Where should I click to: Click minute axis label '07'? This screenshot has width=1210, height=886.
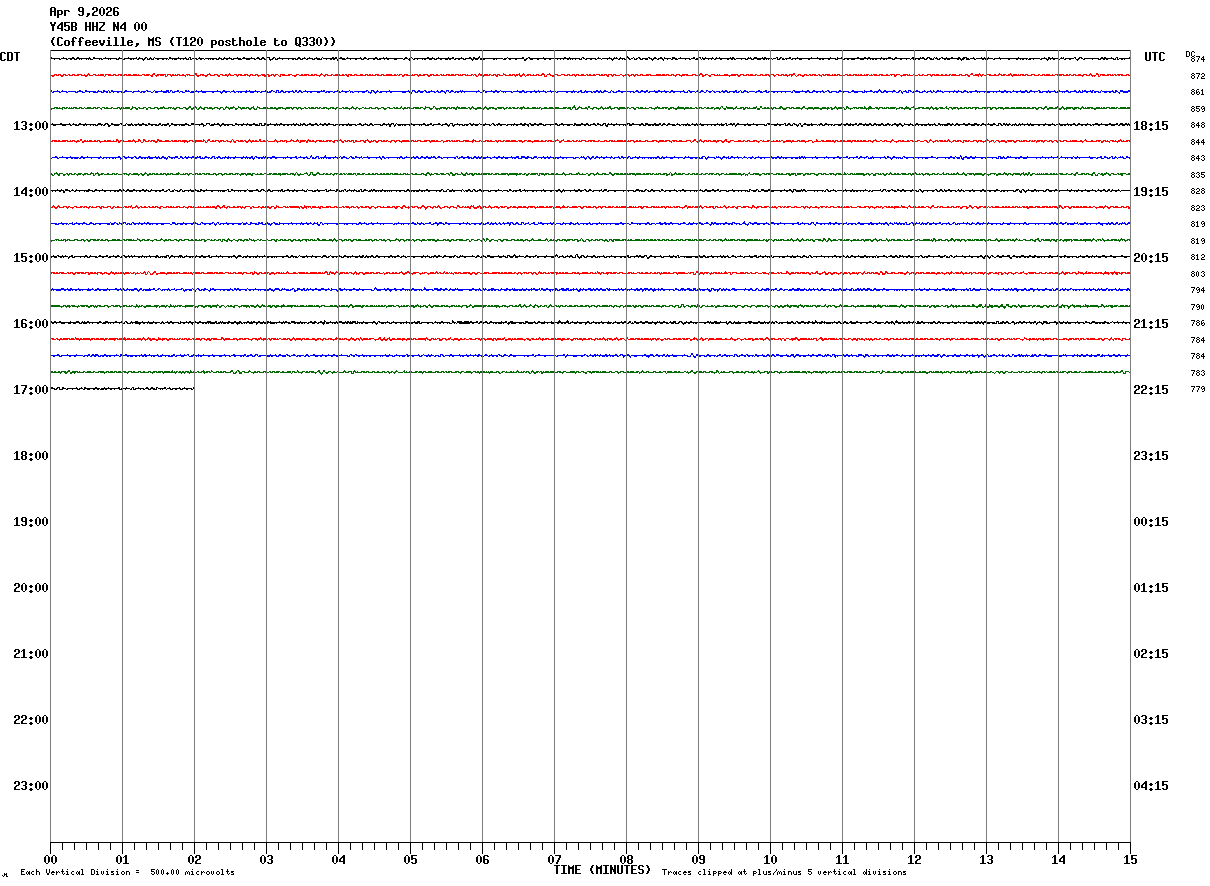(554, 860)
